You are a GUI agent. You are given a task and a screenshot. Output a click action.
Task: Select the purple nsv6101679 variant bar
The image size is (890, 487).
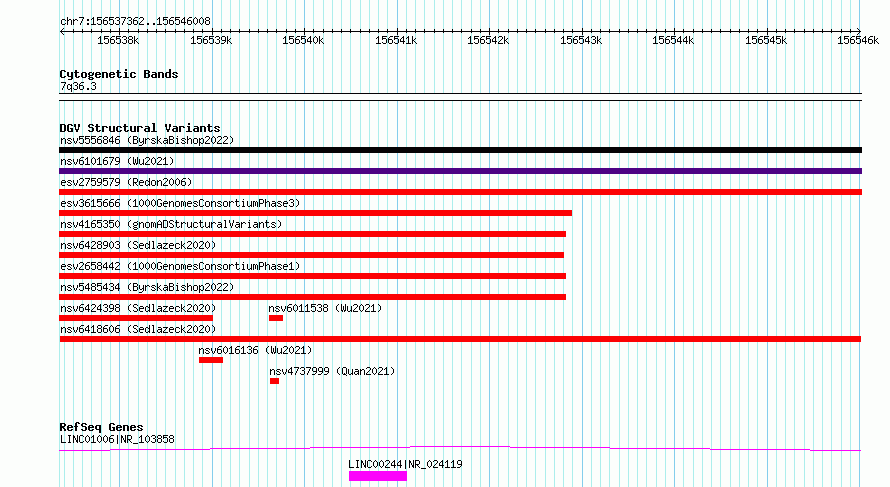[460, 171]
